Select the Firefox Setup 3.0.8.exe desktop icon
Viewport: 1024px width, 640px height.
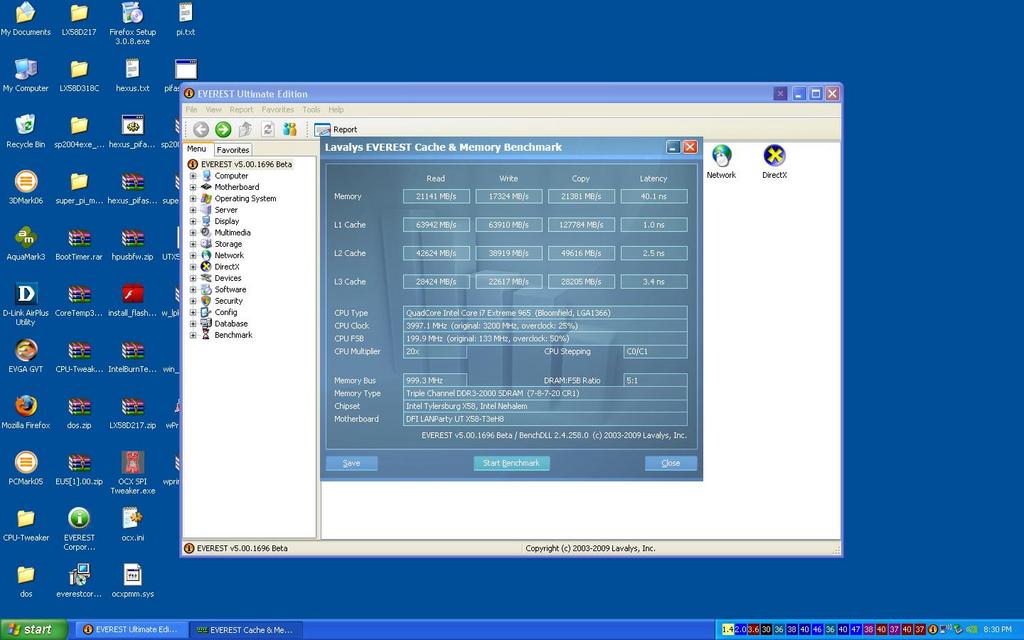(133, 24)
